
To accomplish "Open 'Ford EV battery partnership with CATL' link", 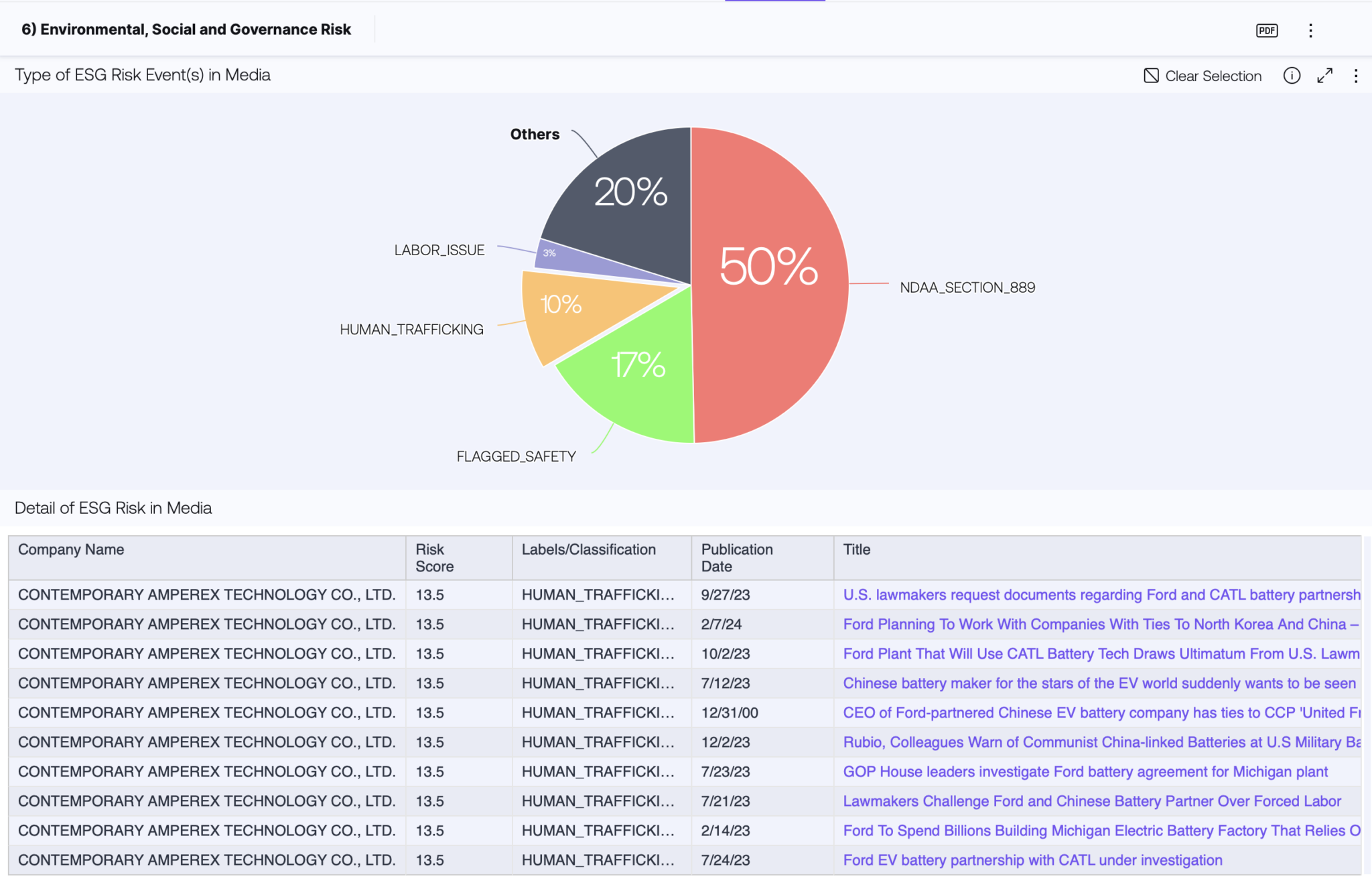I will tap(1032, 860).
